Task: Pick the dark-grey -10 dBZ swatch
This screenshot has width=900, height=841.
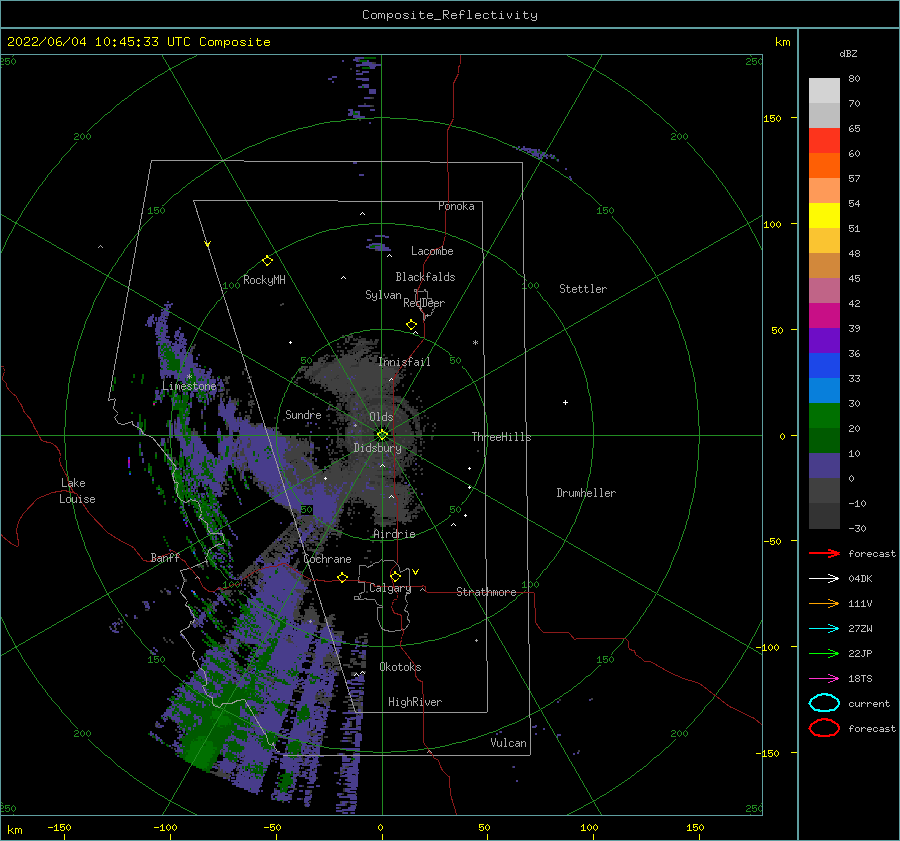Action: 824,515
